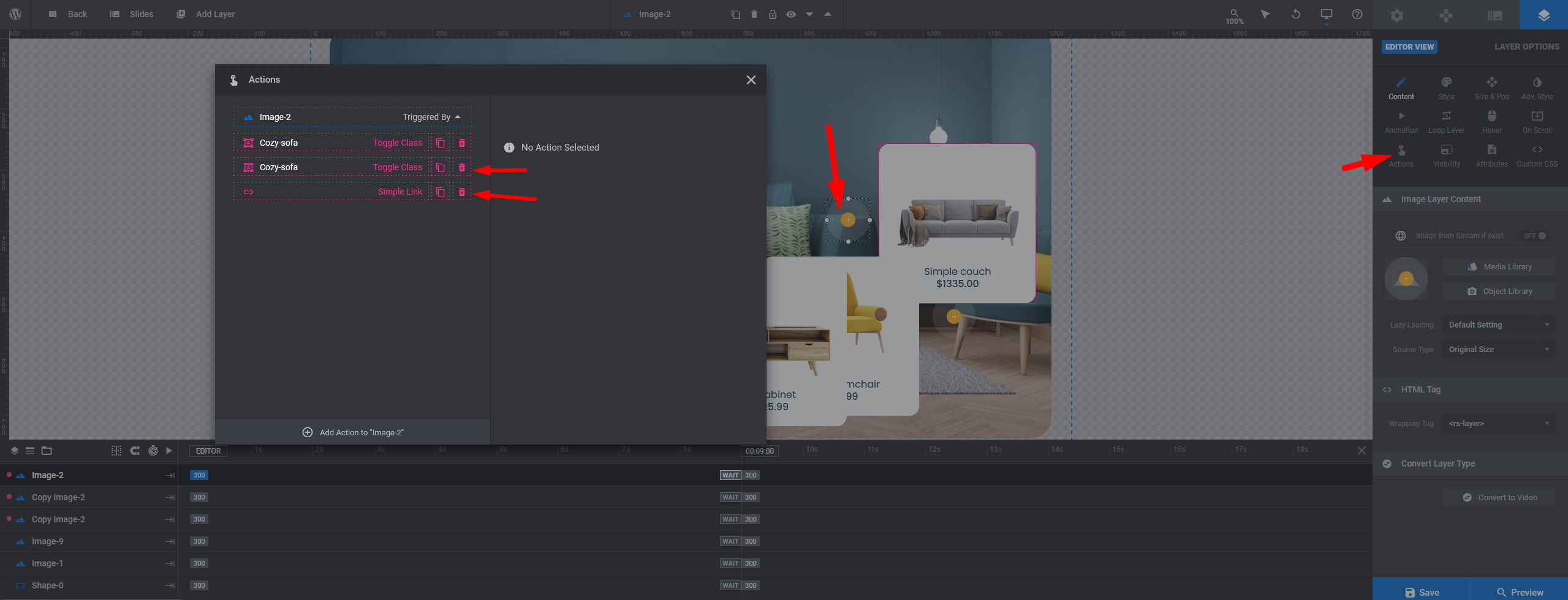The width and height of the screenshot is (1568, 600).
Task: Lock the Image-2 layer from top toolbar
Action: pyautogui.click(x=772, y=15)
